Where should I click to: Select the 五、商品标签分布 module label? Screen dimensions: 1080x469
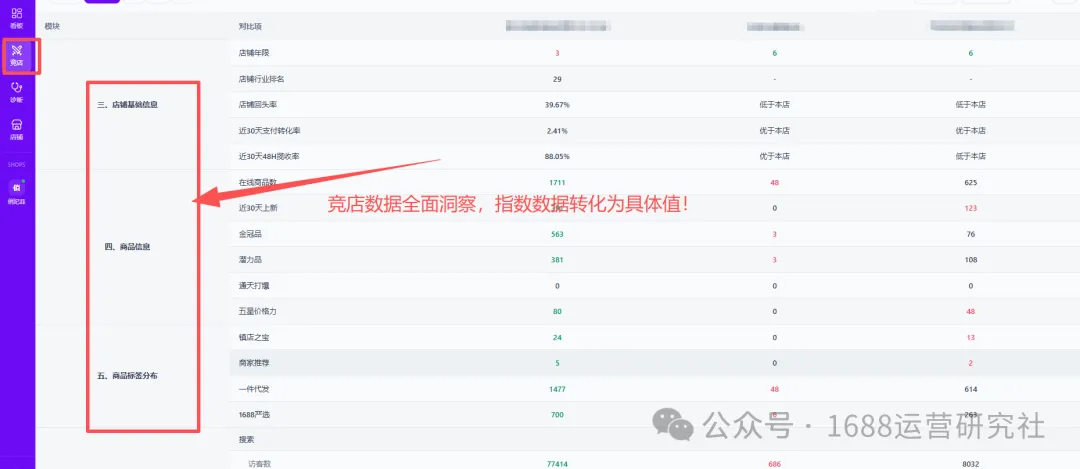coord(127,376)
